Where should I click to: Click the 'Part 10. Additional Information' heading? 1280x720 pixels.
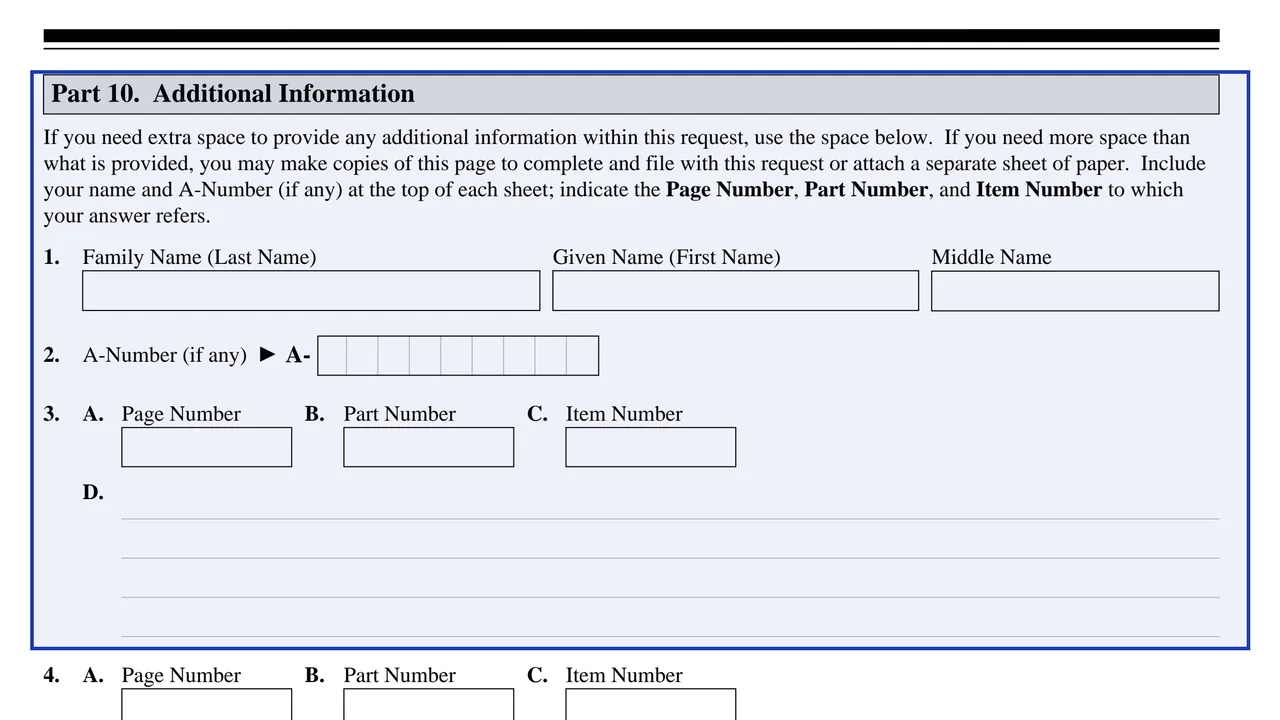[233, 94]
